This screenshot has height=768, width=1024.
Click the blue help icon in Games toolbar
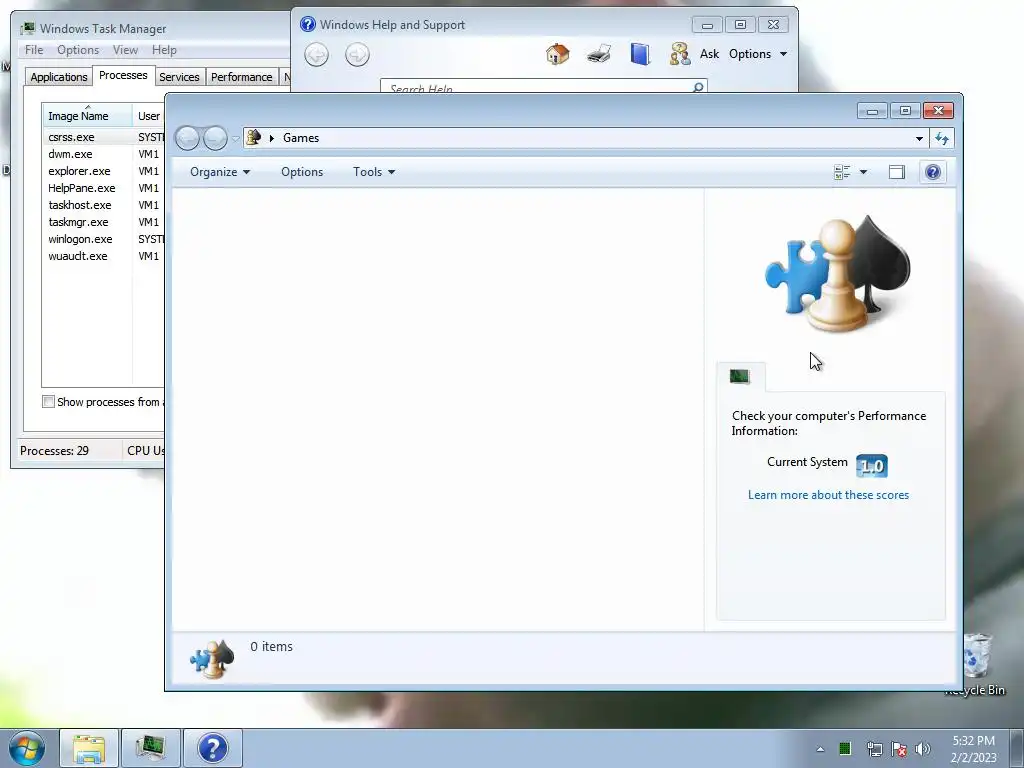pos(933,172)
